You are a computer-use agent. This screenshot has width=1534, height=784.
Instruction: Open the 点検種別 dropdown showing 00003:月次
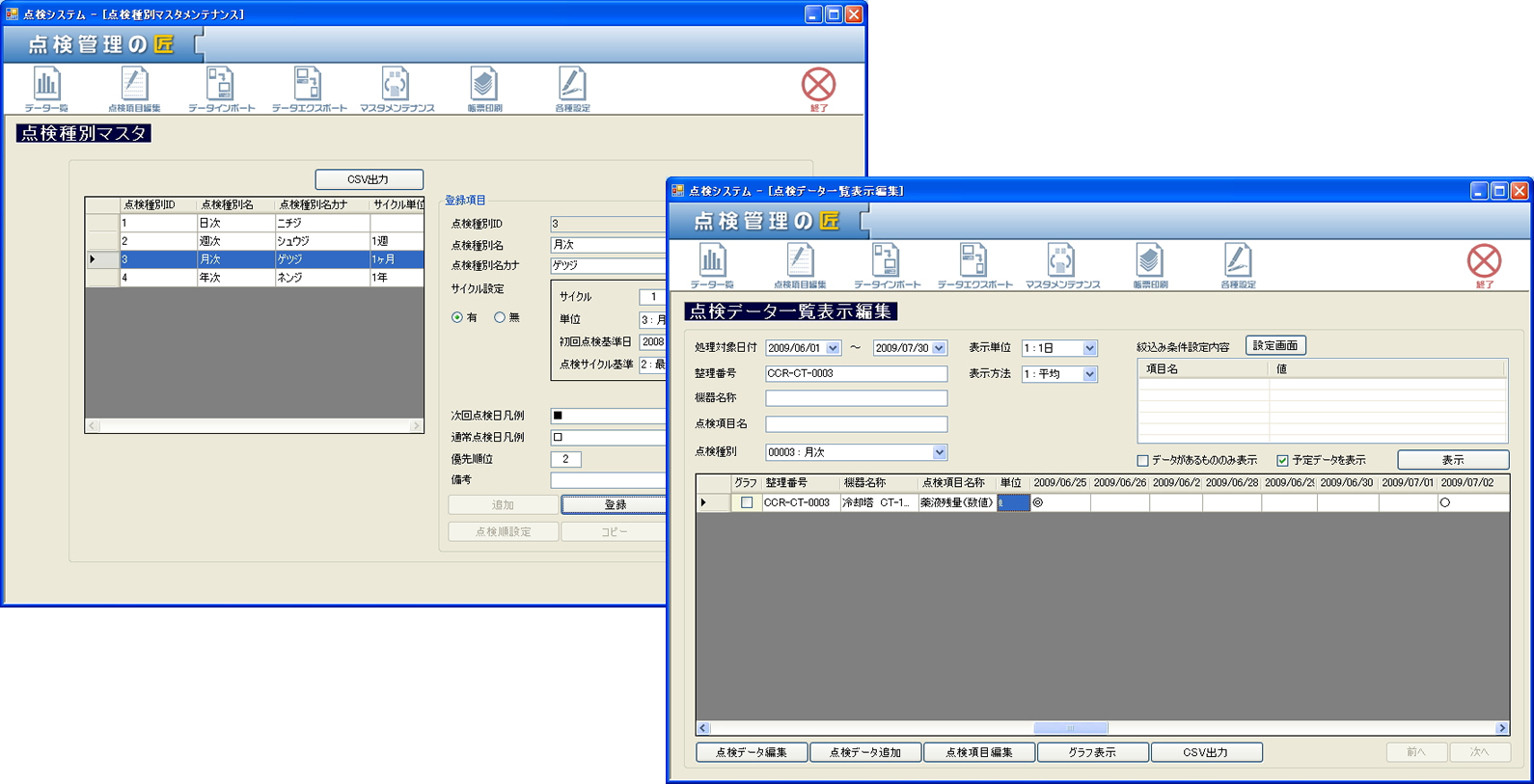pyautogui.click(x=939, y=452)
